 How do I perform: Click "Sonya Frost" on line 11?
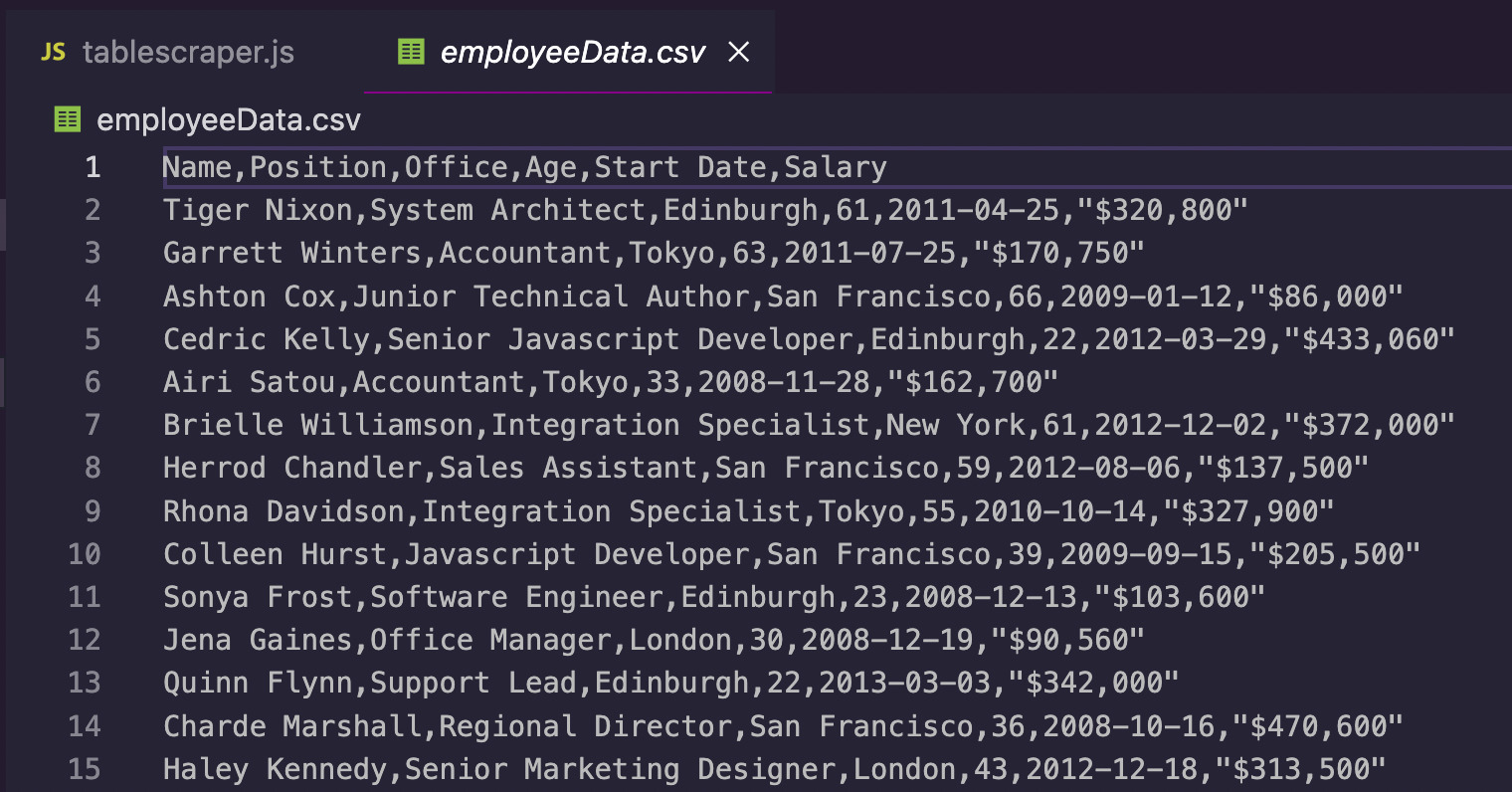(258, 597)
